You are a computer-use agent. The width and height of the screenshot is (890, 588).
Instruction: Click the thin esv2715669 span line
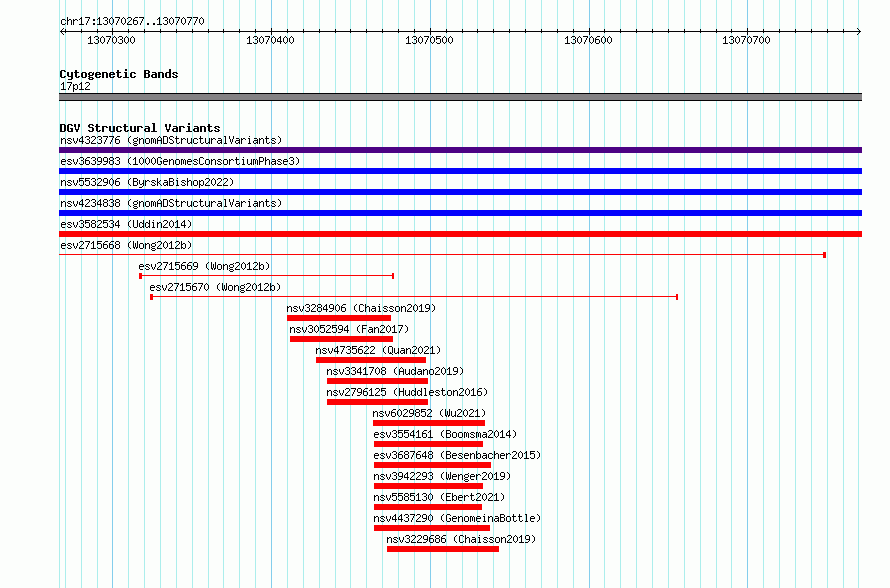[x=267, y=276]
